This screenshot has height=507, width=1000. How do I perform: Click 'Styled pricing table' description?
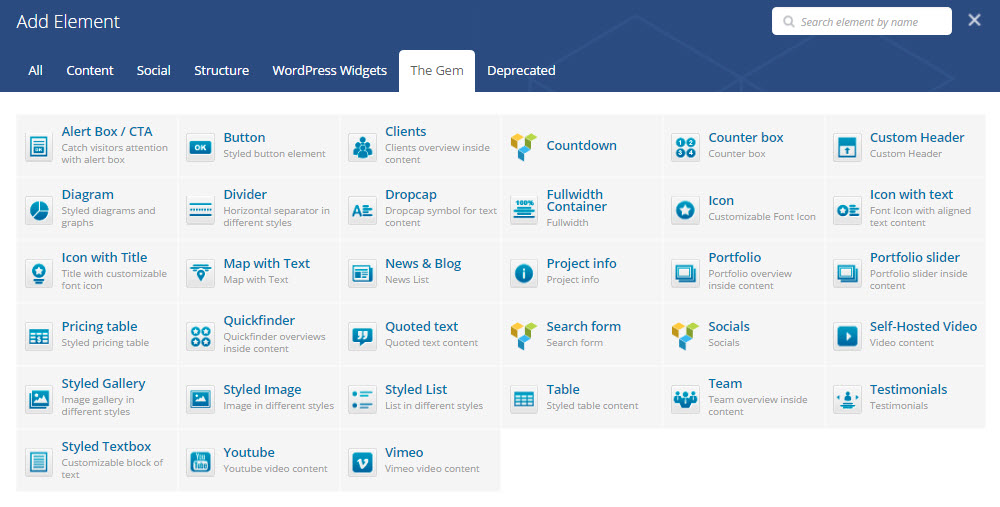pyautogui.click(x=105, y=343)
